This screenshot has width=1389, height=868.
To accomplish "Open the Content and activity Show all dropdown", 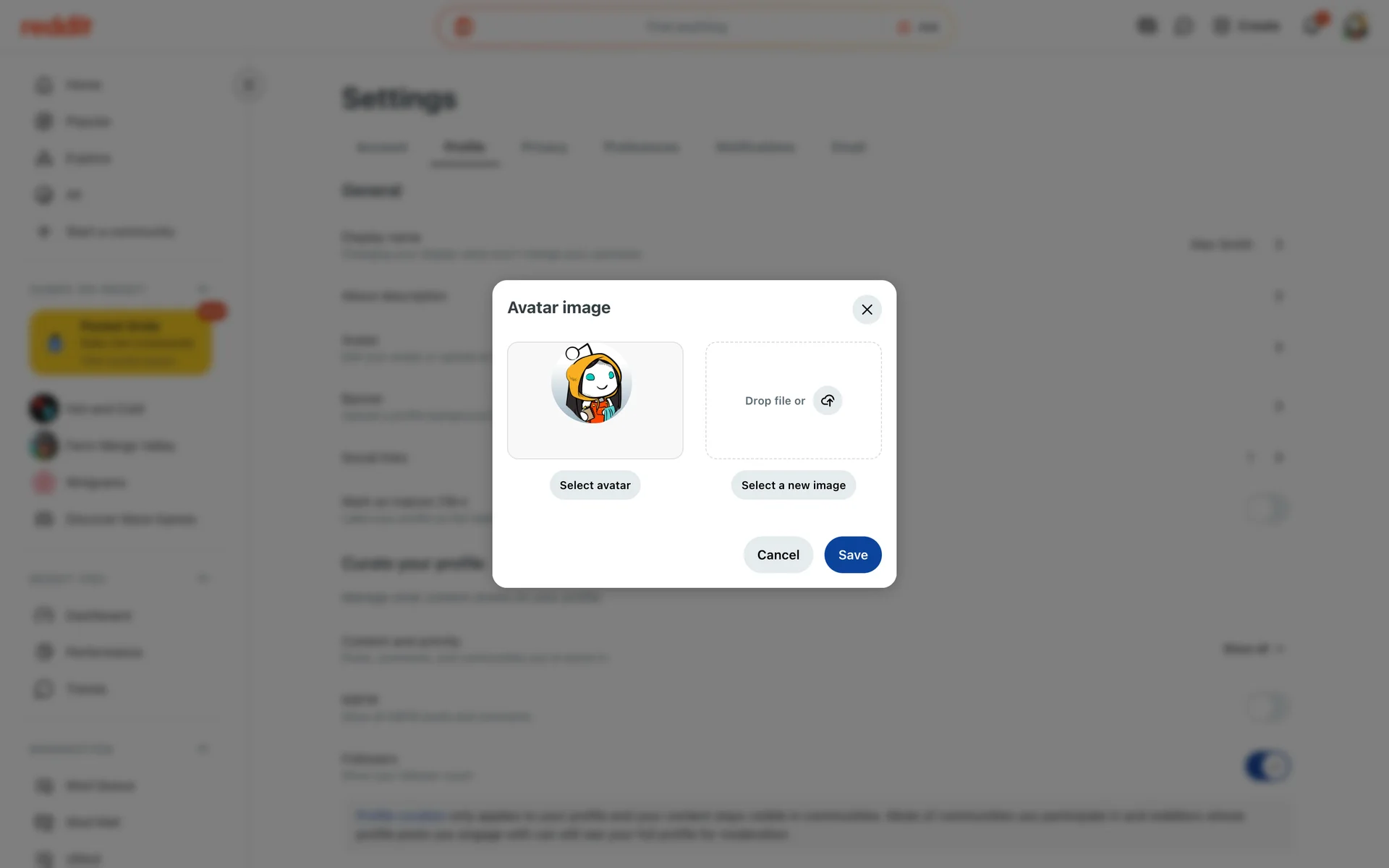I will (x=1253, y=649).
